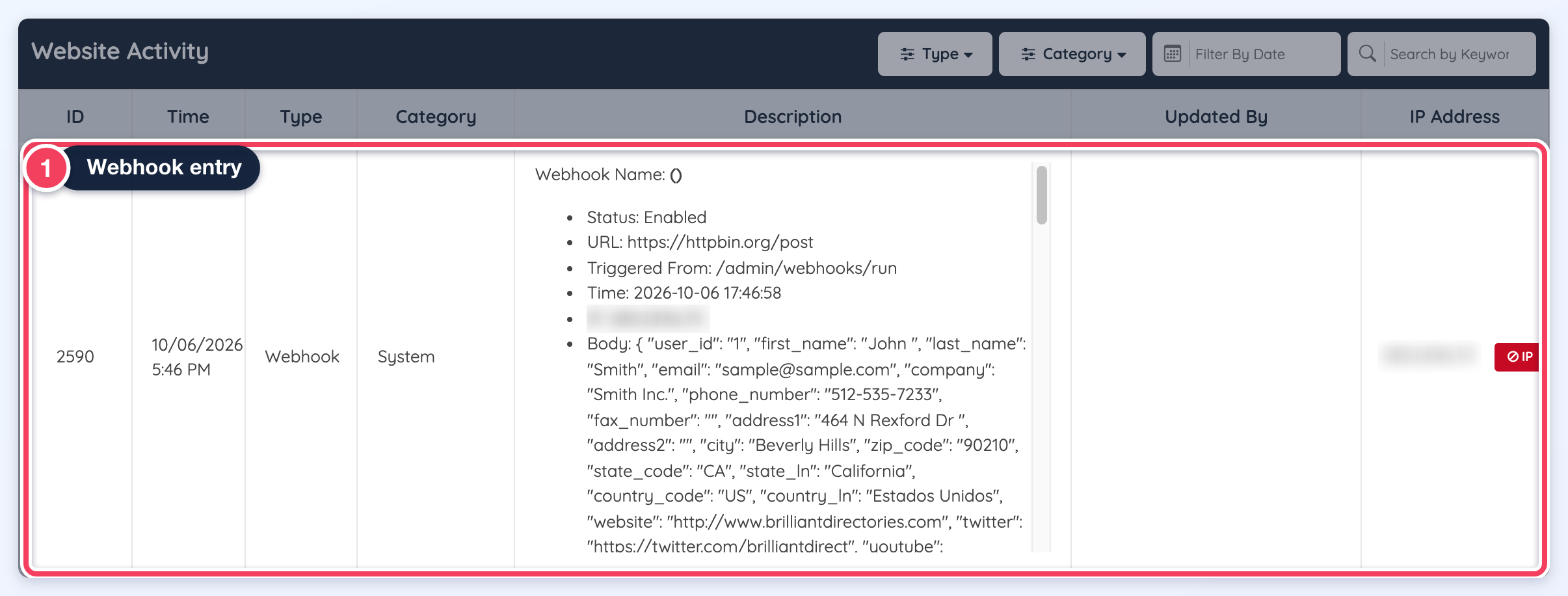The image size is (1568, 596).
Task: Click the Description column header
Action: tap(793, 116)
